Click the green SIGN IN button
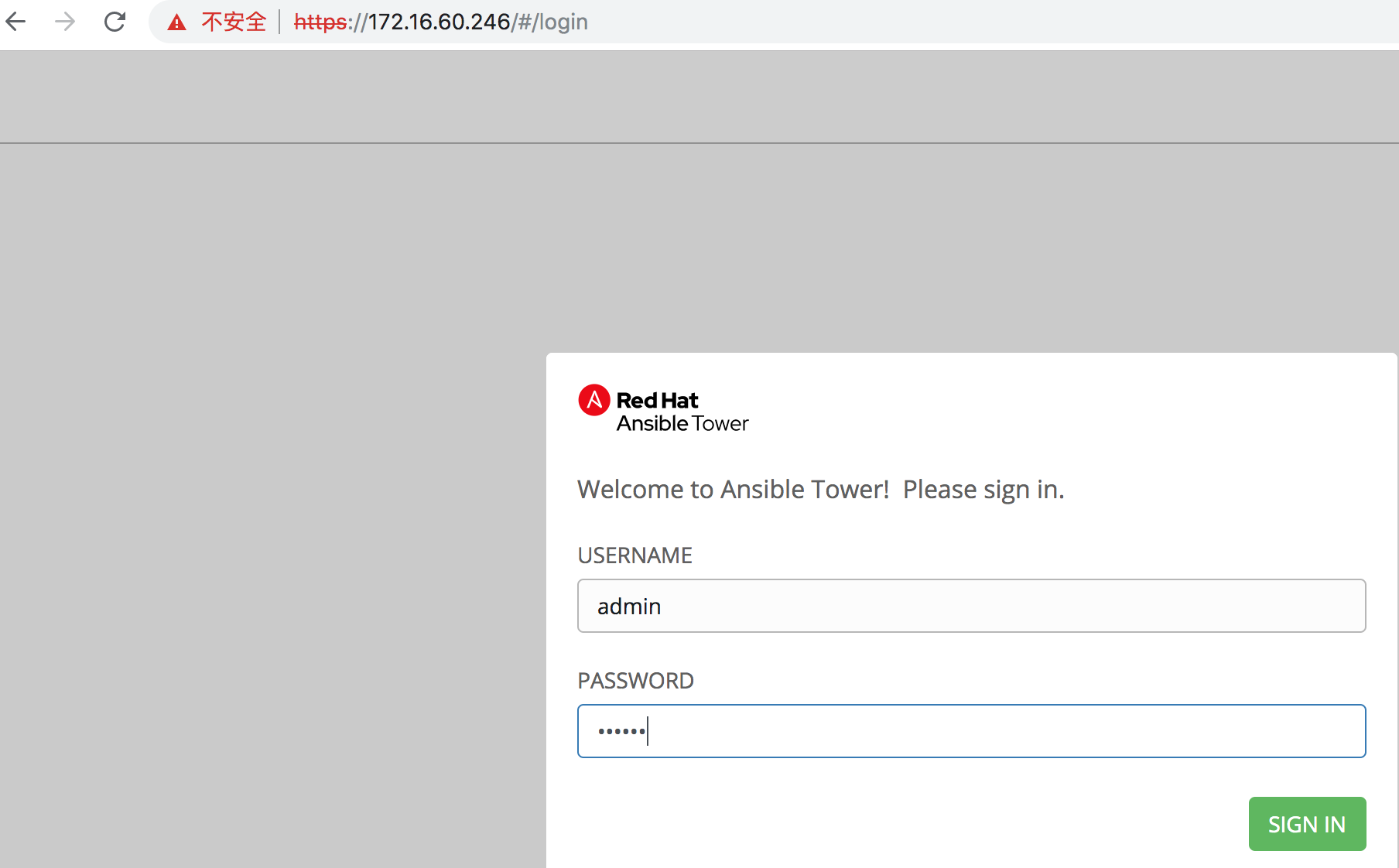The width and height of the screenshot is (1399, 868). coord(1307,824)
